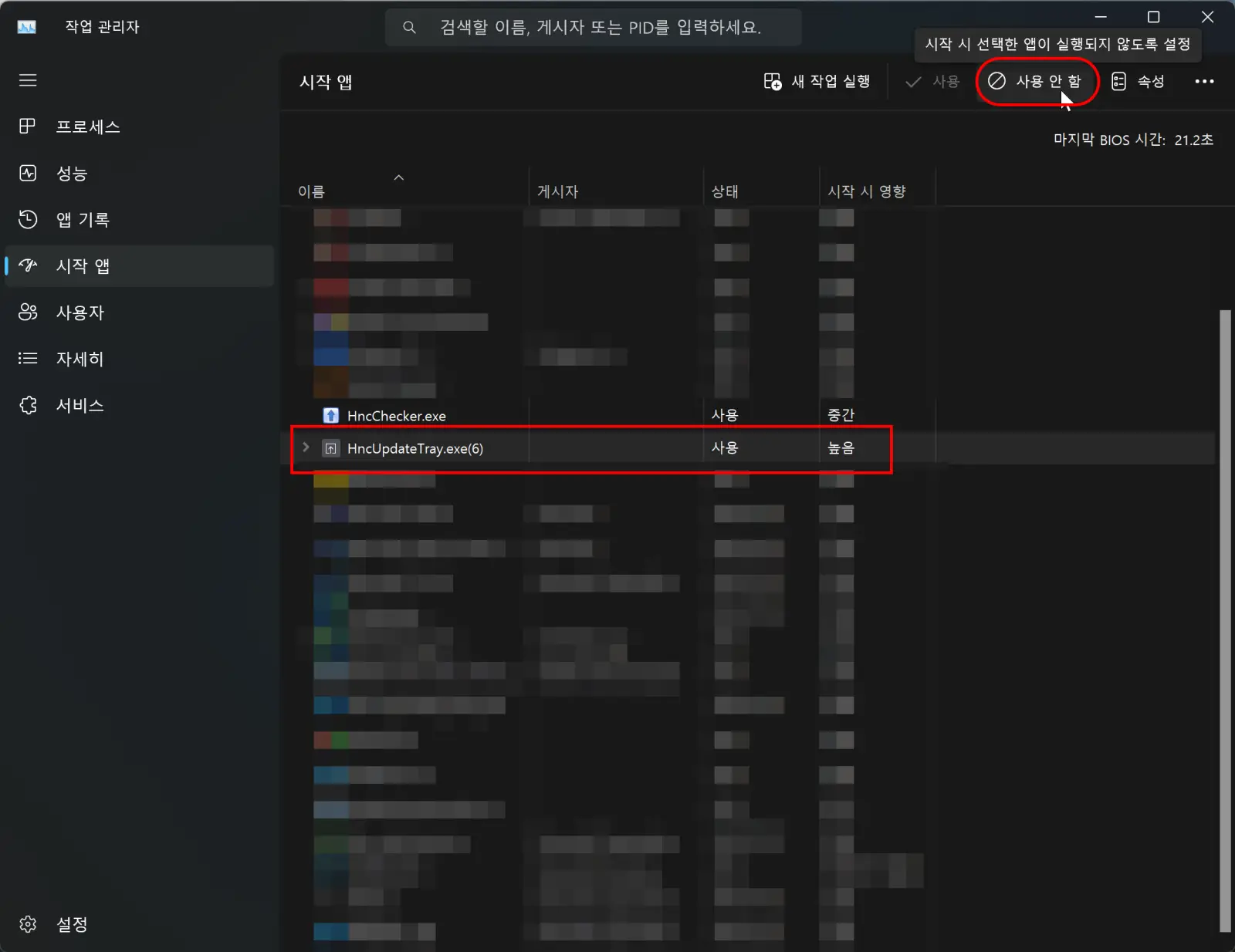
Task: Click the 새 작업 실행 (Run new task) button
Action: pos(817,81)
